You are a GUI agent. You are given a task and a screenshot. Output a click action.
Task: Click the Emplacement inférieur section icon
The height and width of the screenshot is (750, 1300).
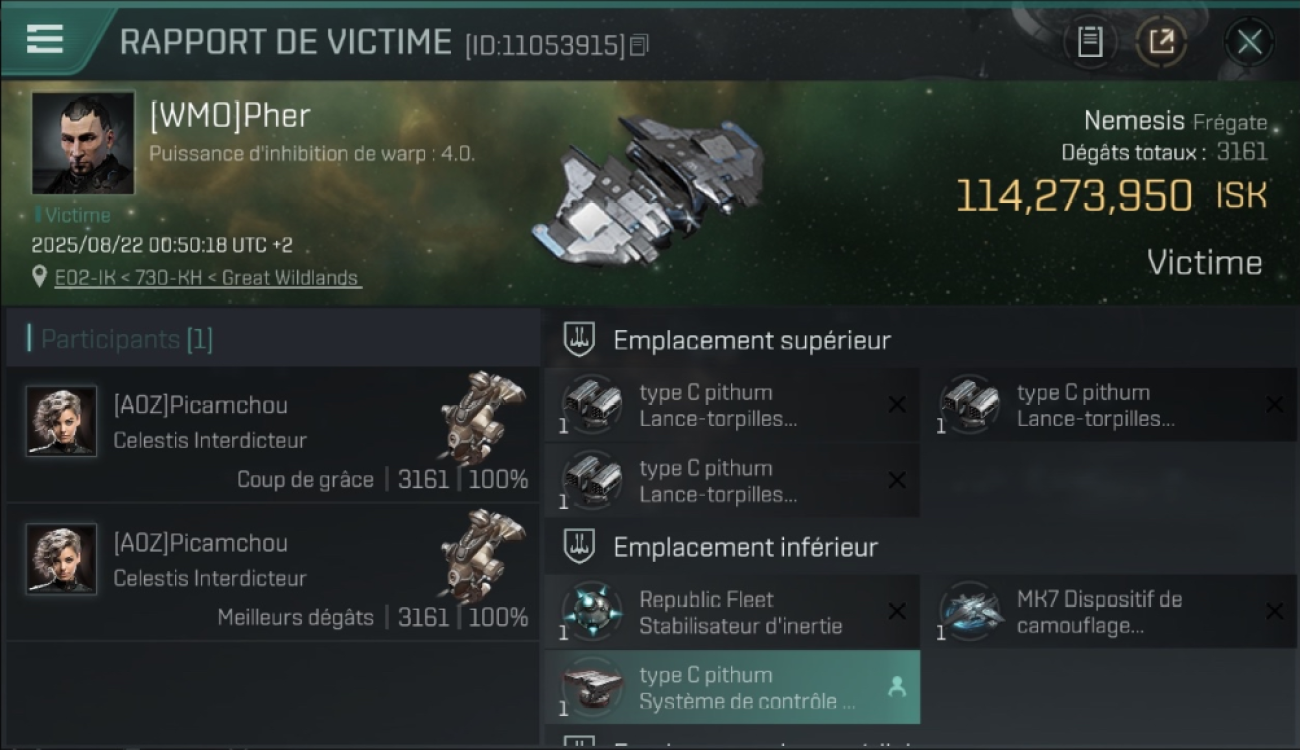pyautogui.click(x=580, y=547)
